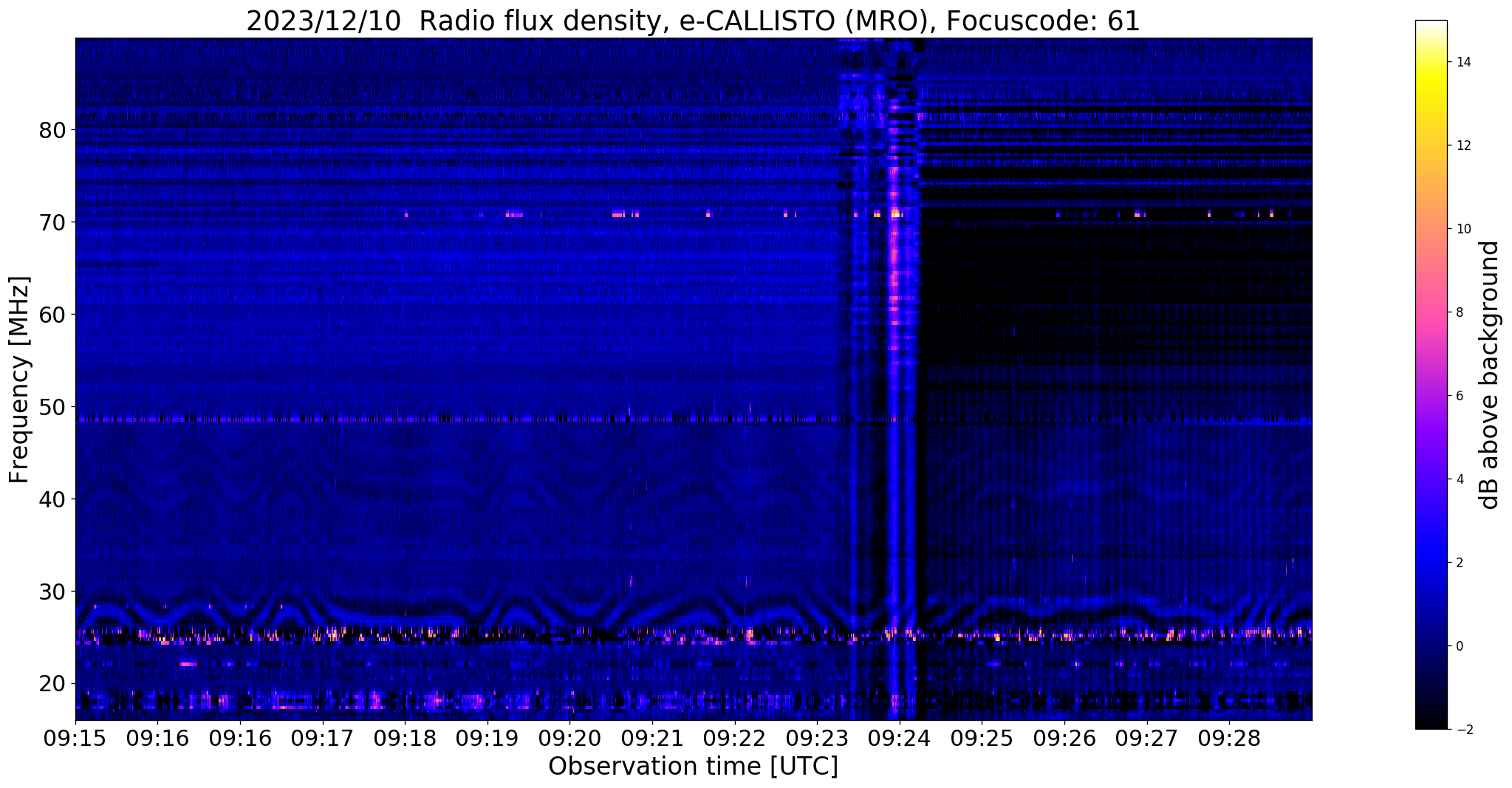The image size is (1512, 788).
Task: Click the 09:25 time tick label
Action: point(982,738)
